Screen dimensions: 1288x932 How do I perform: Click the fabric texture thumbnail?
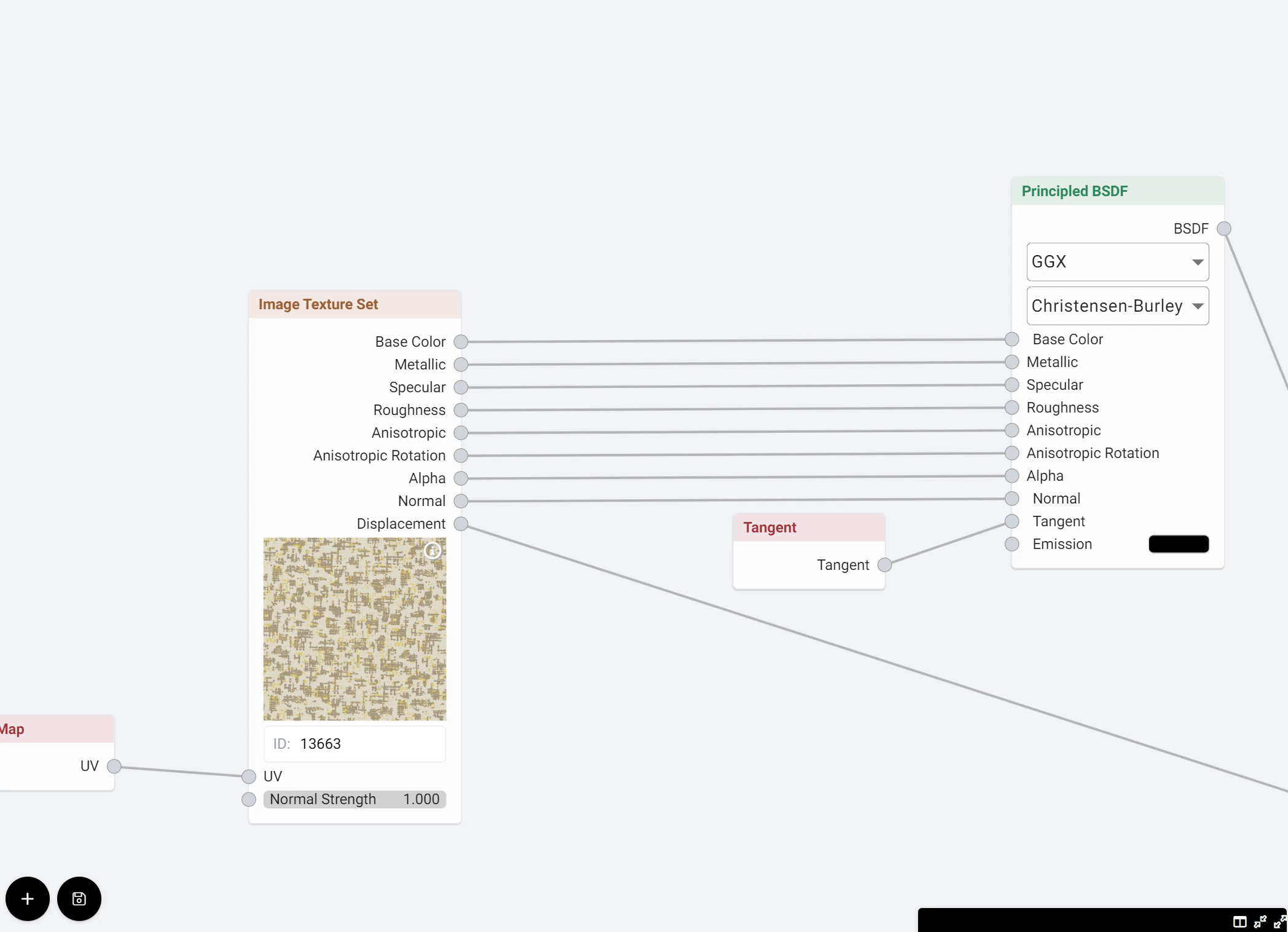(x=355, y=629)
